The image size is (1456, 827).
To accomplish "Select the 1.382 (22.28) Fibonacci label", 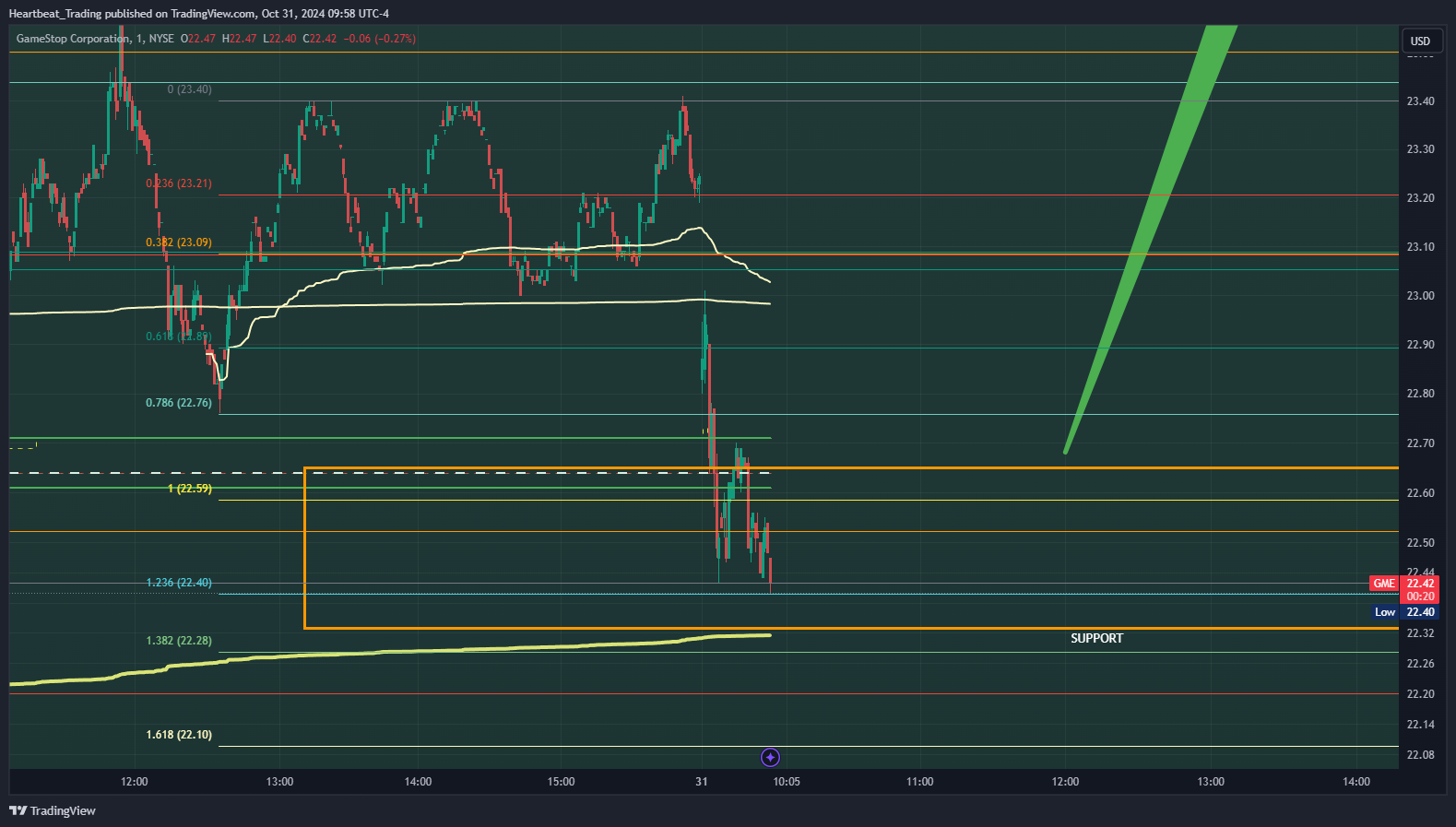I will [179, 641].
